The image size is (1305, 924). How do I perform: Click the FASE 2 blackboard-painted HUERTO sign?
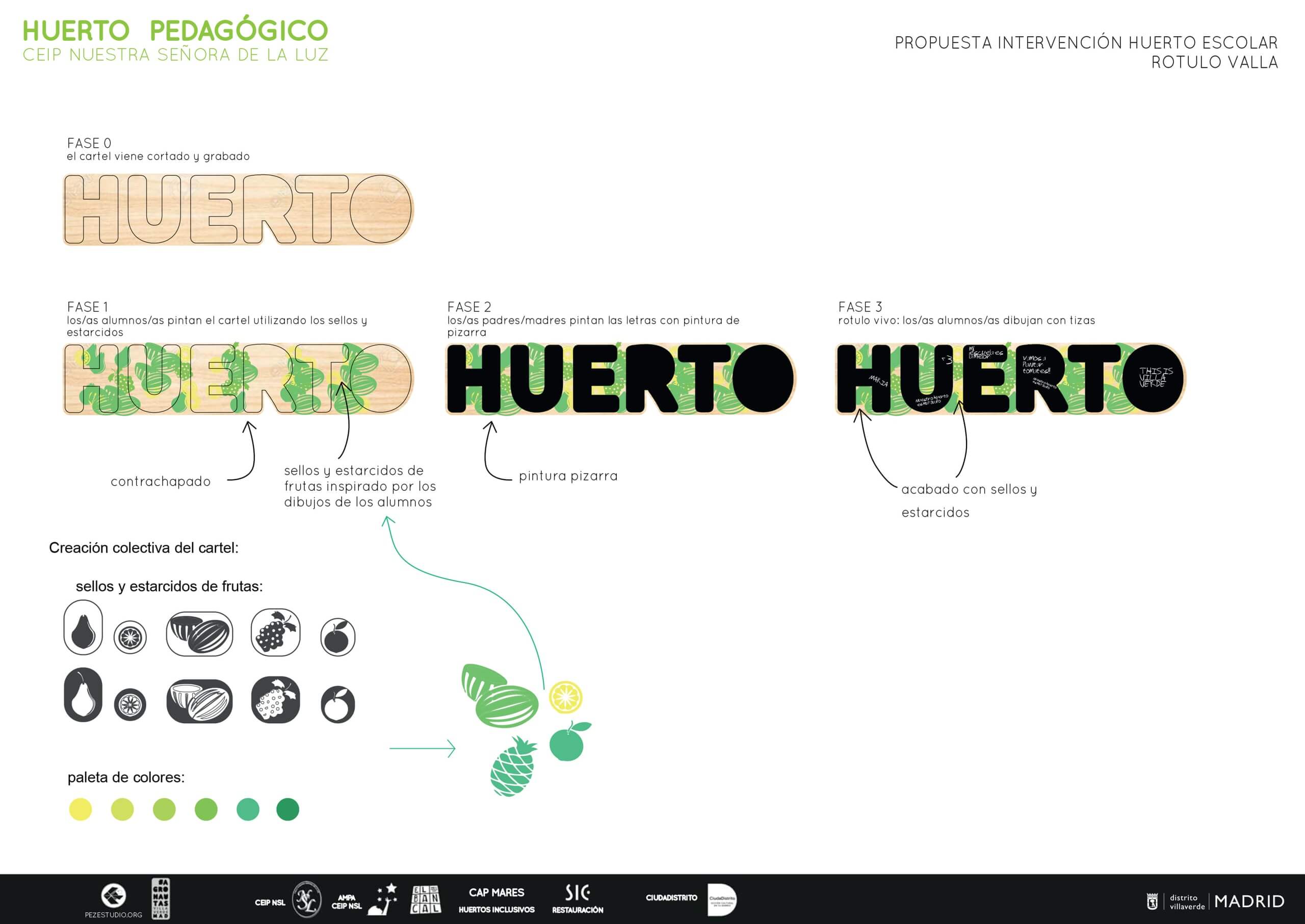tap(620, 379)
